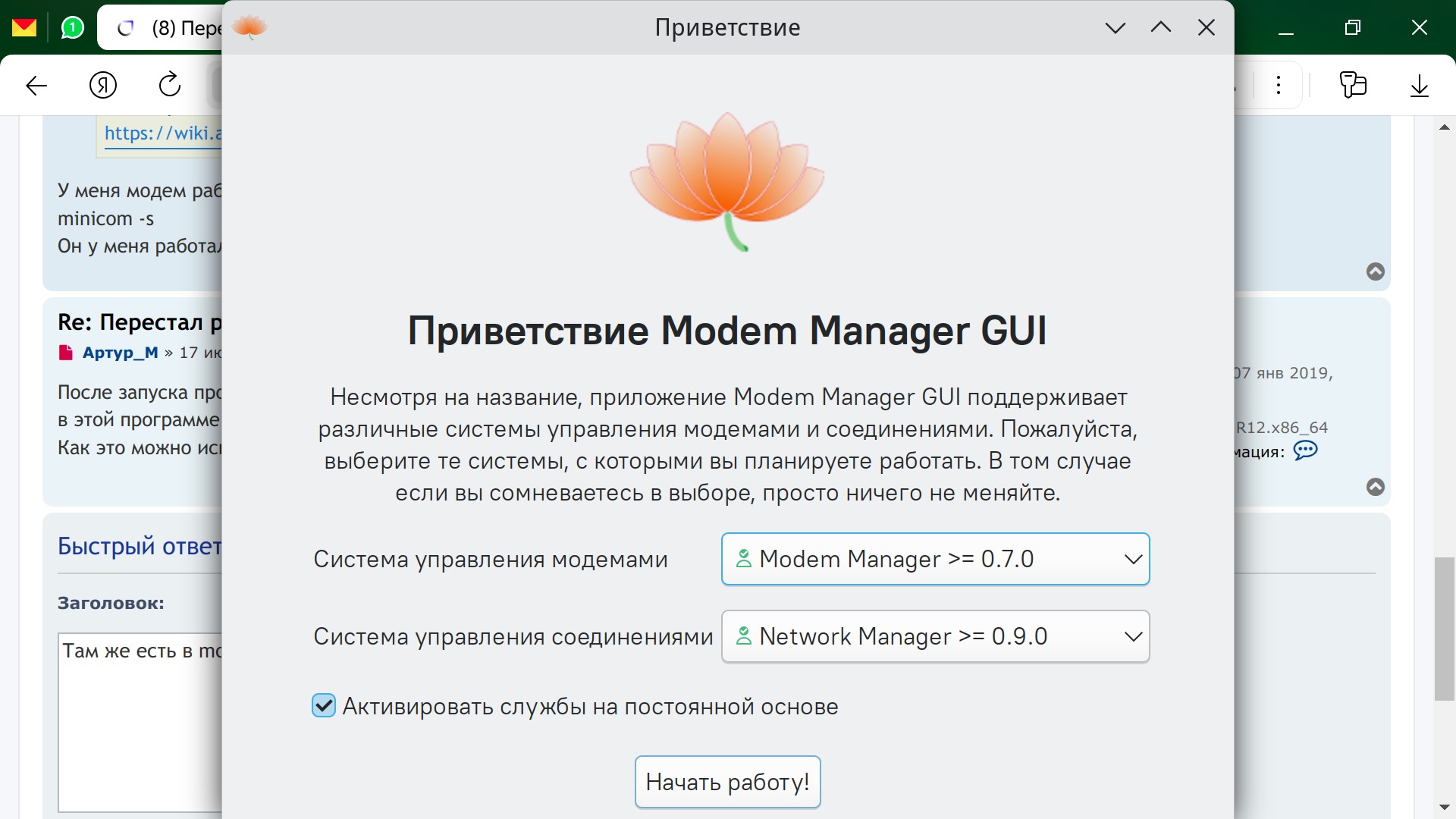Image resolution: width=1456 pixels, height=819 pixels.
Task: Click the Gmail mail icon
Action: 24,28
